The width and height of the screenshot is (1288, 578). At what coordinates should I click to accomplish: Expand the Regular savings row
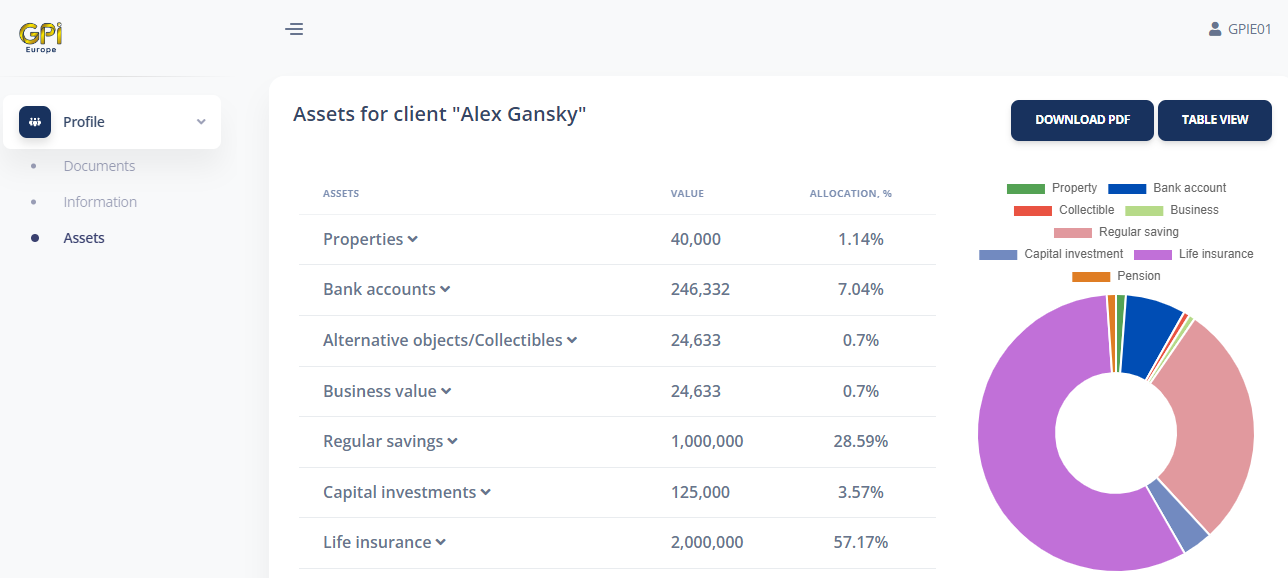pos(390,441)
